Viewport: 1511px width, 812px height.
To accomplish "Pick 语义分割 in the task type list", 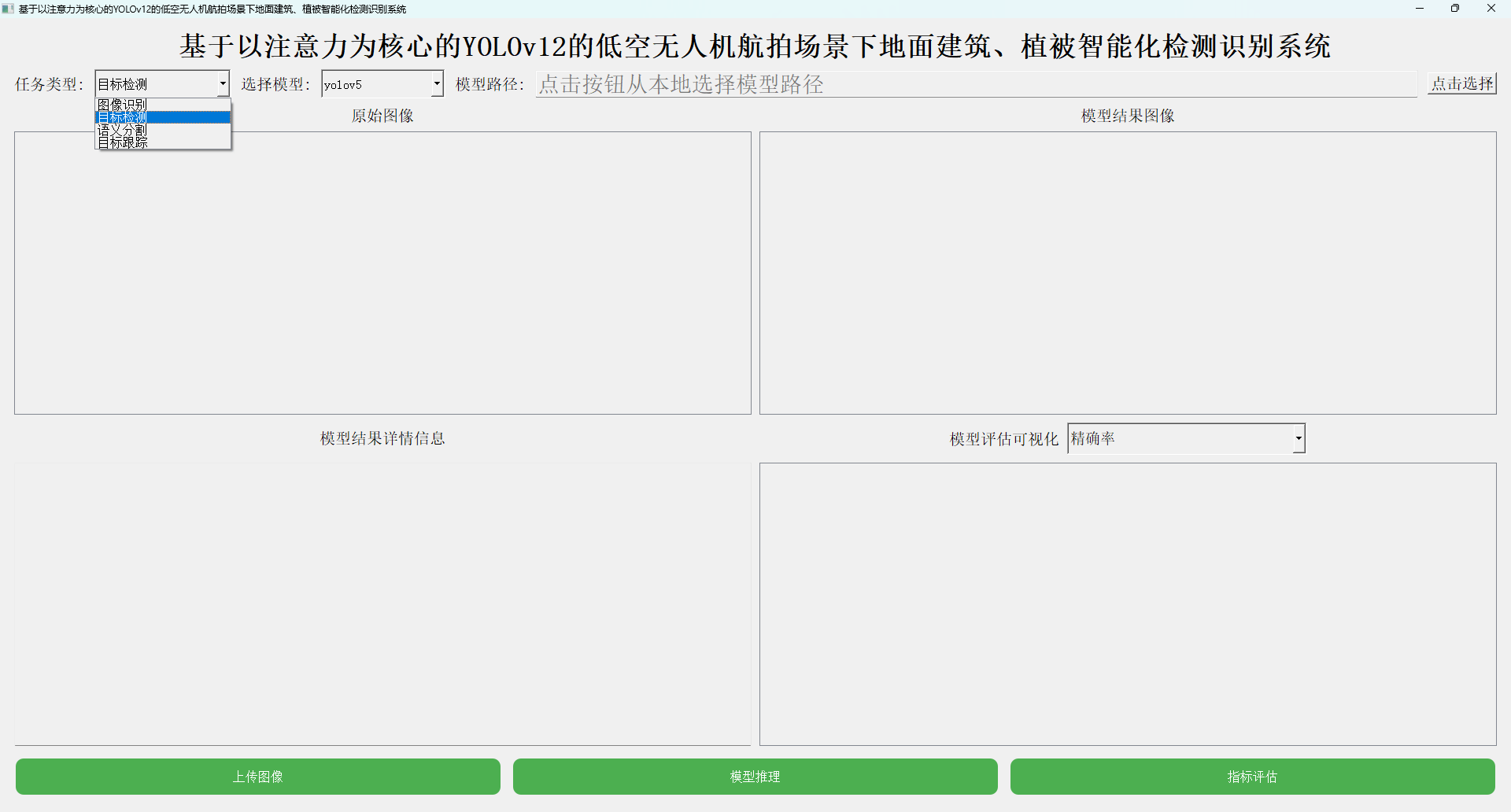I will click(163, 130).
